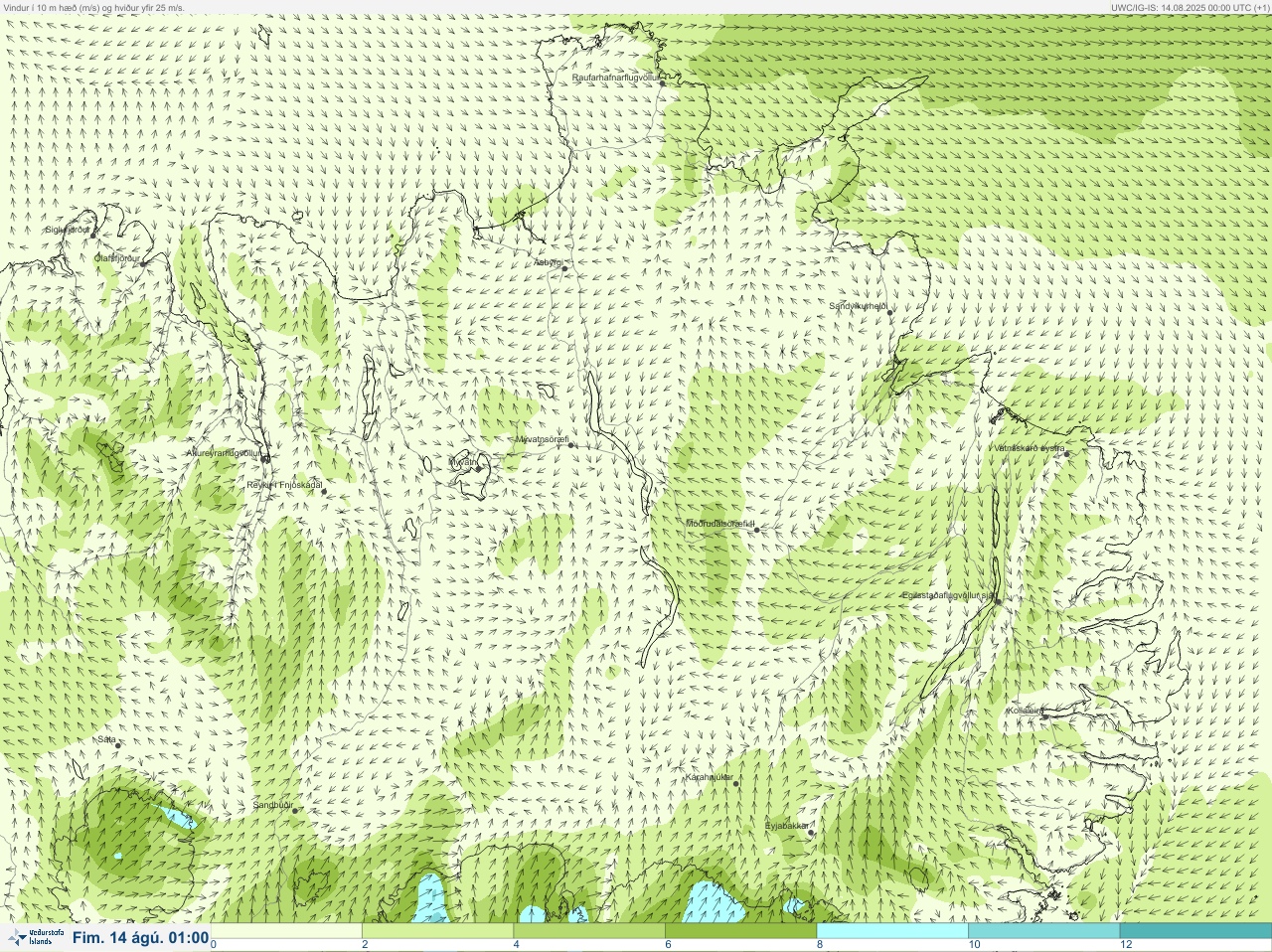Click the legend value '8'
The width and height of the screenshot is (1272, 952).
click(819, 945)
